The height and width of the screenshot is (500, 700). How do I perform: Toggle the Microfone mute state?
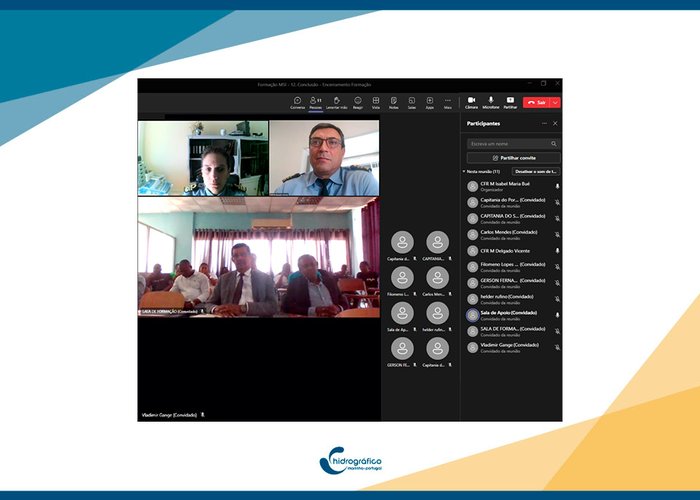[x=490, y=101]
